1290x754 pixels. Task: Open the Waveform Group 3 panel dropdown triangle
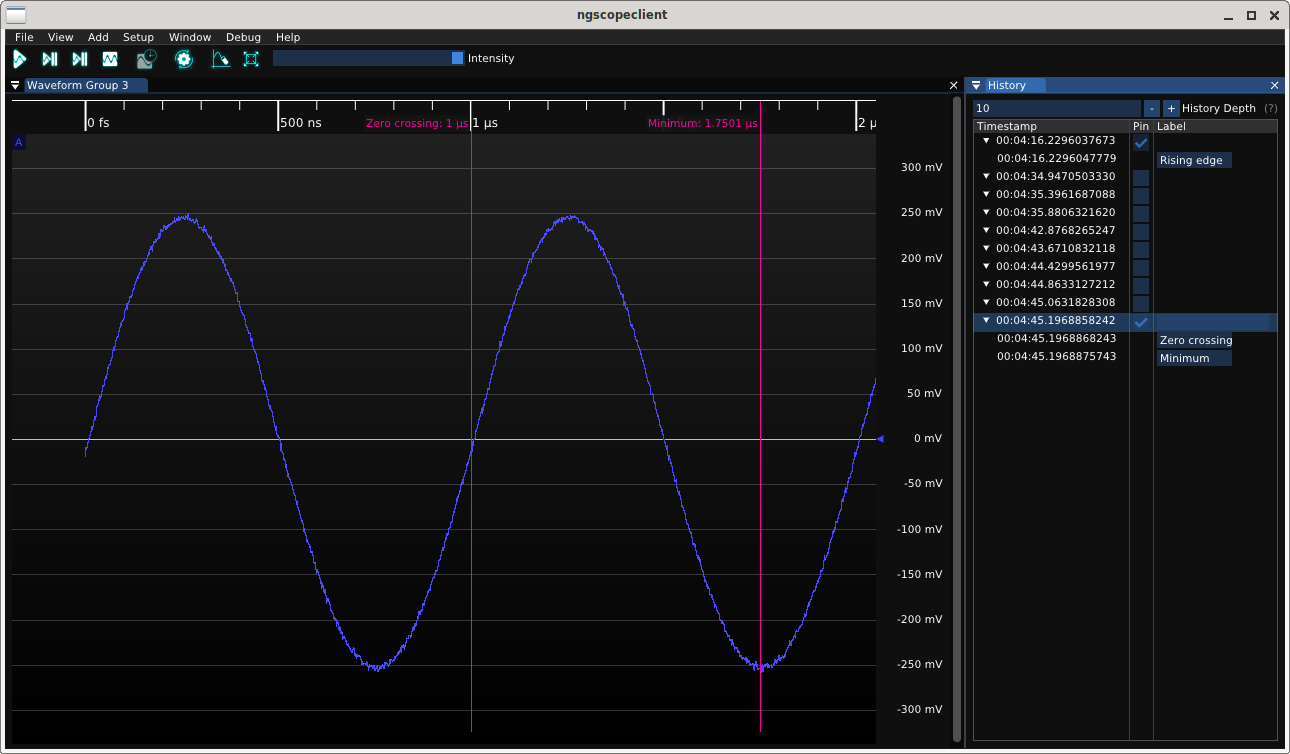pos(16,86)
